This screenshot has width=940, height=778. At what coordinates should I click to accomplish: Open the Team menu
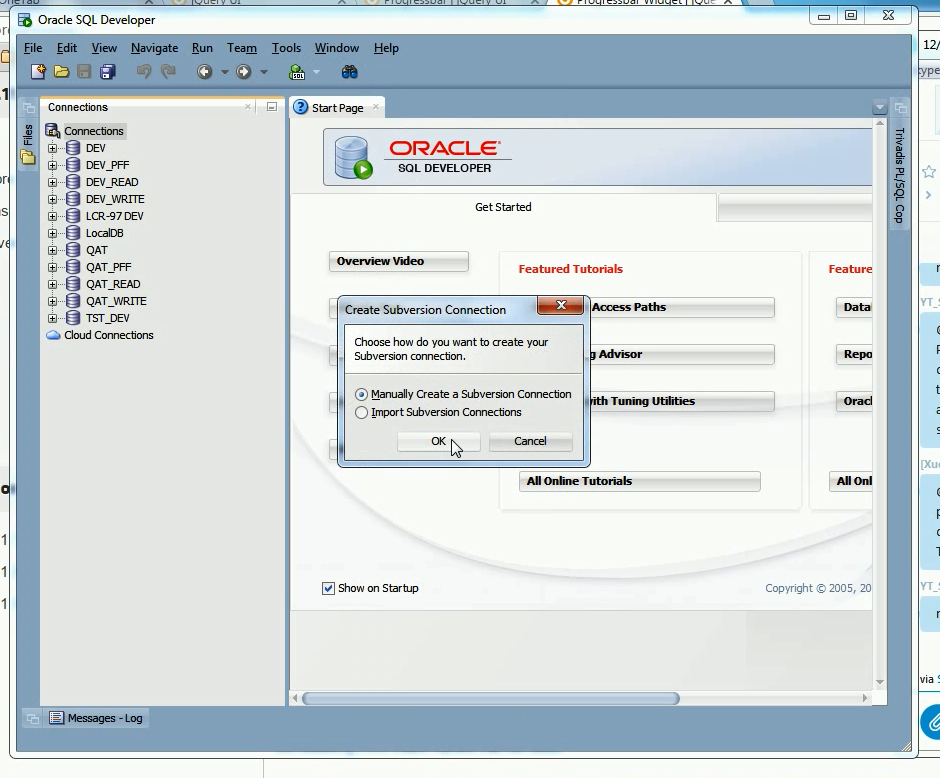[x=242, y=48]
